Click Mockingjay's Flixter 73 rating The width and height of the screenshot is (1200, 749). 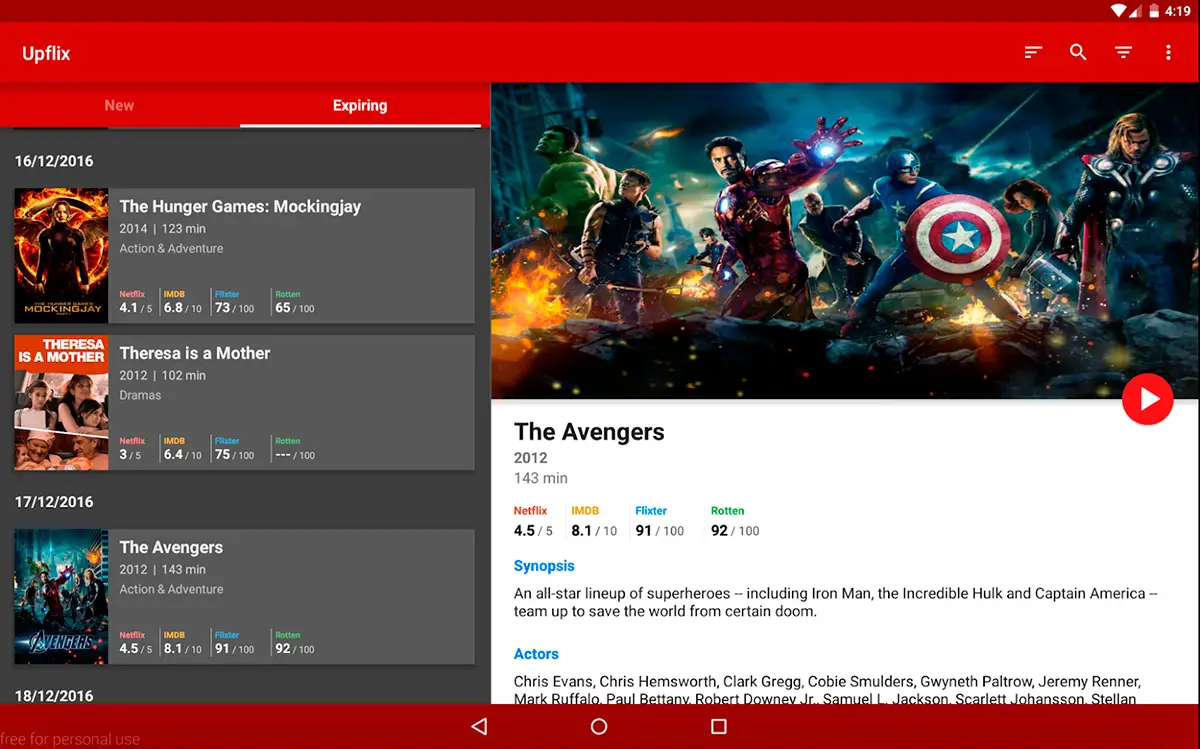click(235, 302)
